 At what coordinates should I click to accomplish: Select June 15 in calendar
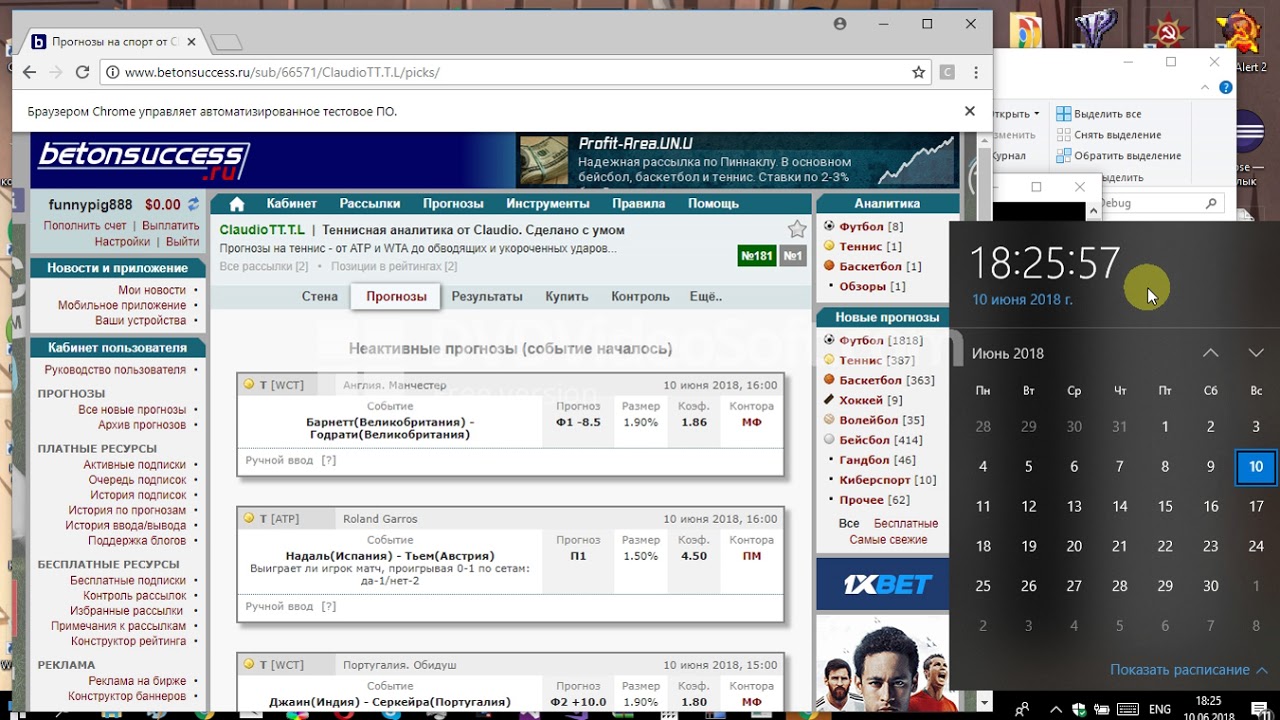[x=1165, y=506]
